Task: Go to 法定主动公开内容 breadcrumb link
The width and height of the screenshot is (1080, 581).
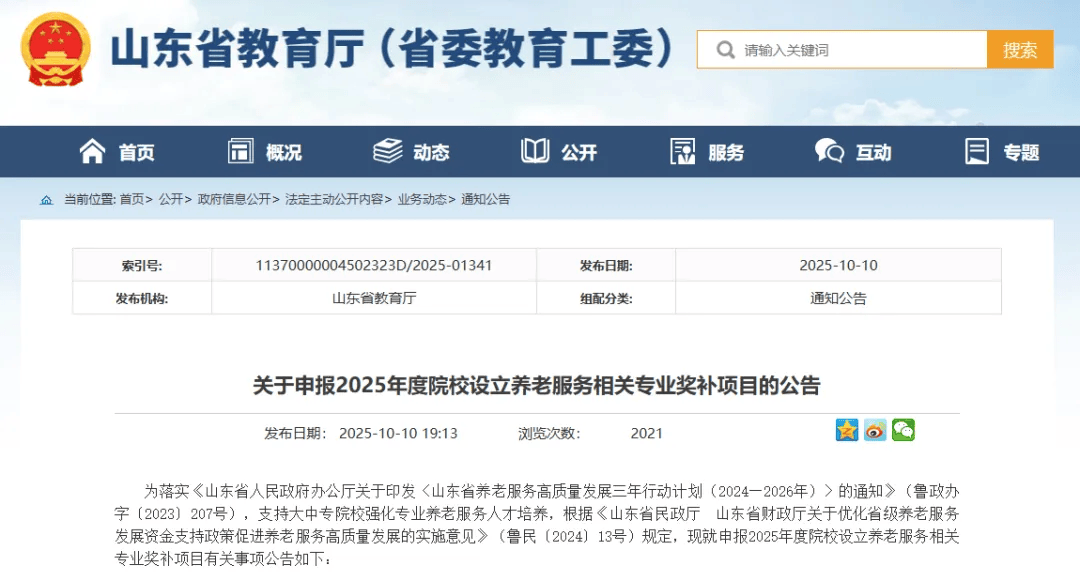Action: pos(333,200)
